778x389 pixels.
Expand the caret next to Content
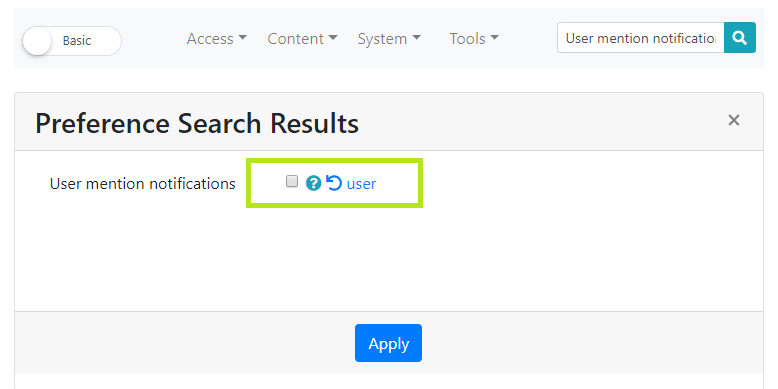click(x=333, y=38)
